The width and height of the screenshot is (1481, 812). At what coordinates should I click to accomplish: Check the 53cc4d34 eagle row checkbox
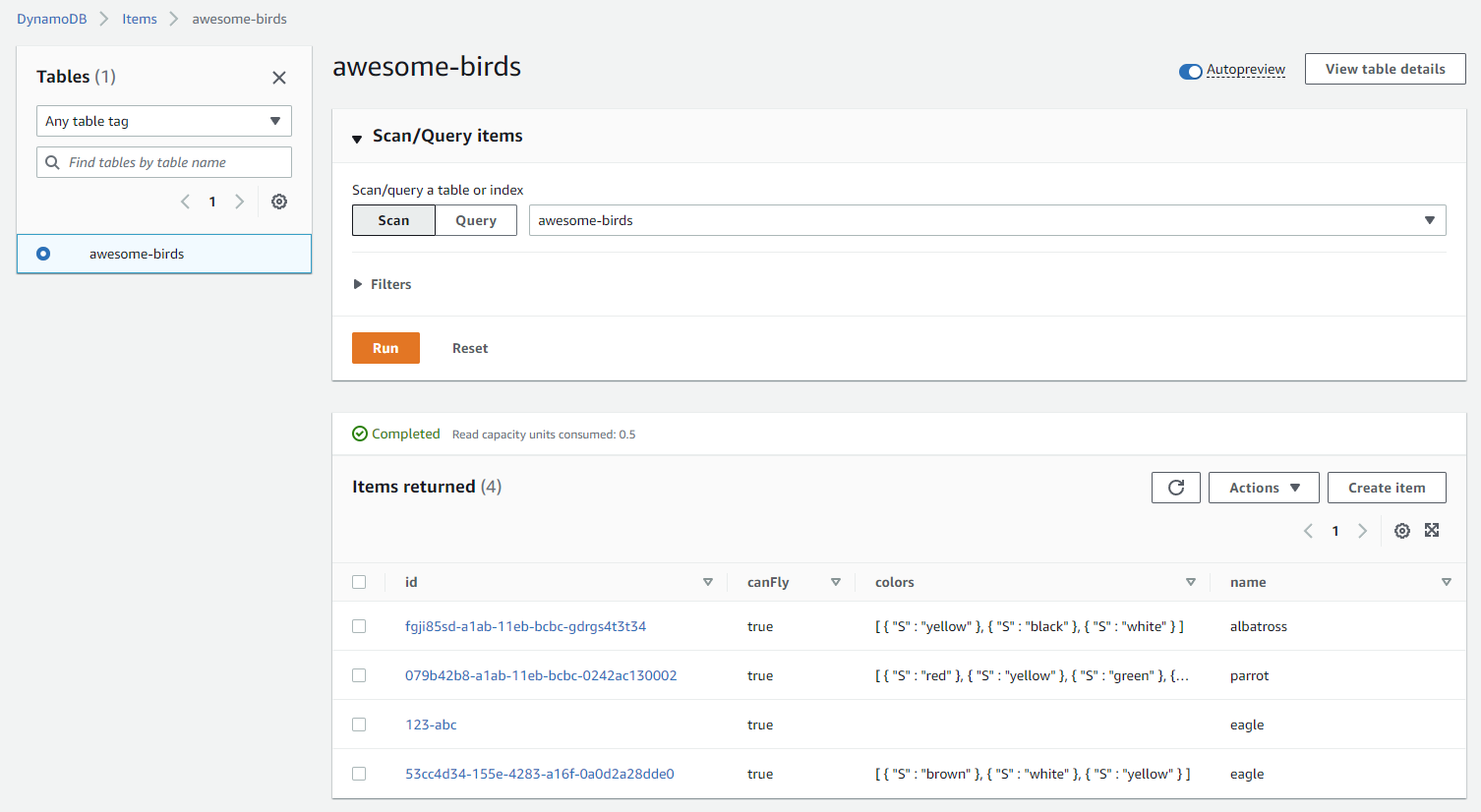pyautogui.click(x=359, y=774)
